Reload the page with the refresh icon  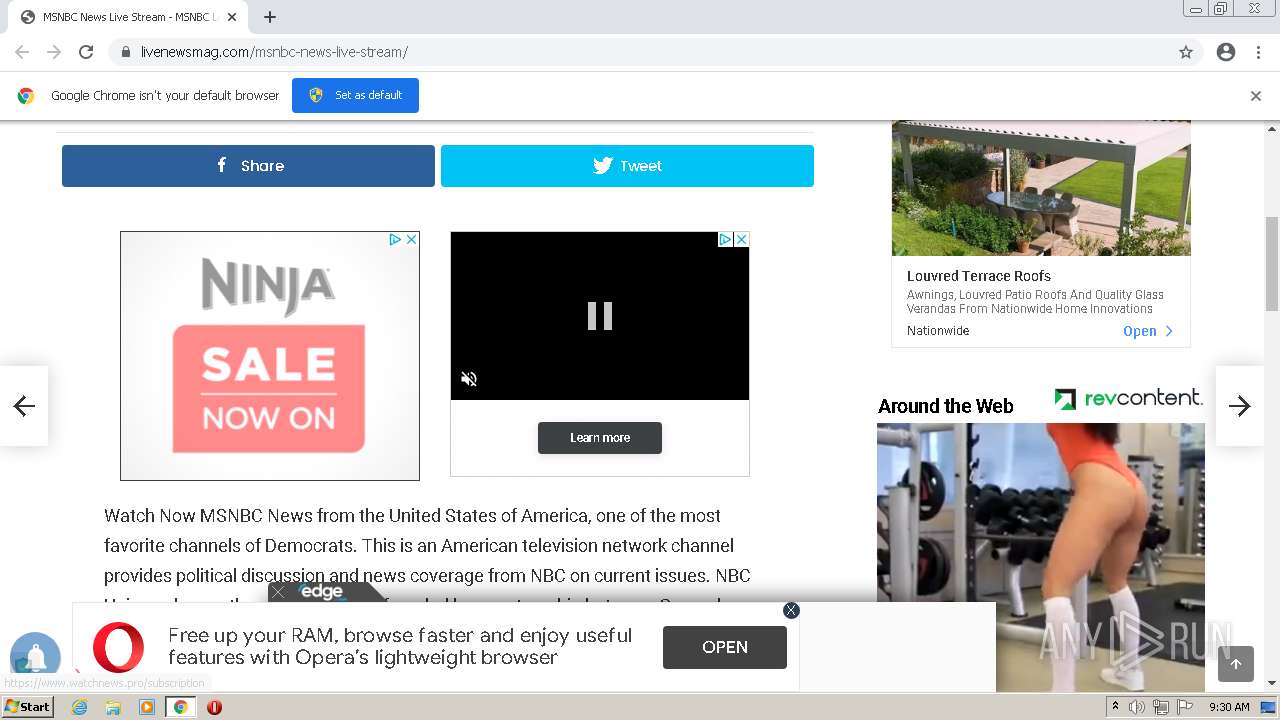point(86,52)
